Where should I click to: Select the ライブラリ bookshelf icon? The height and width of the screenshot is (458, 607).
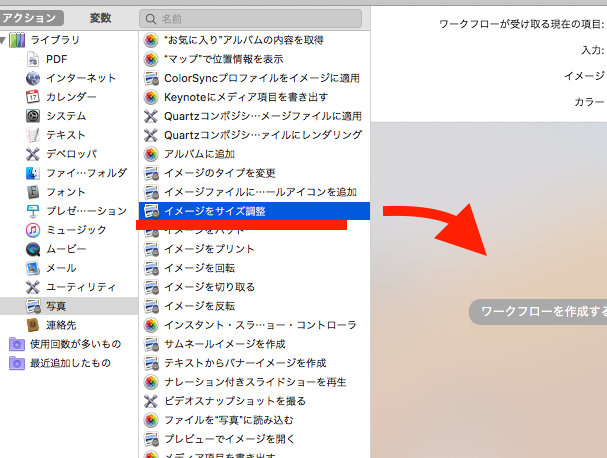click(17, 40)
